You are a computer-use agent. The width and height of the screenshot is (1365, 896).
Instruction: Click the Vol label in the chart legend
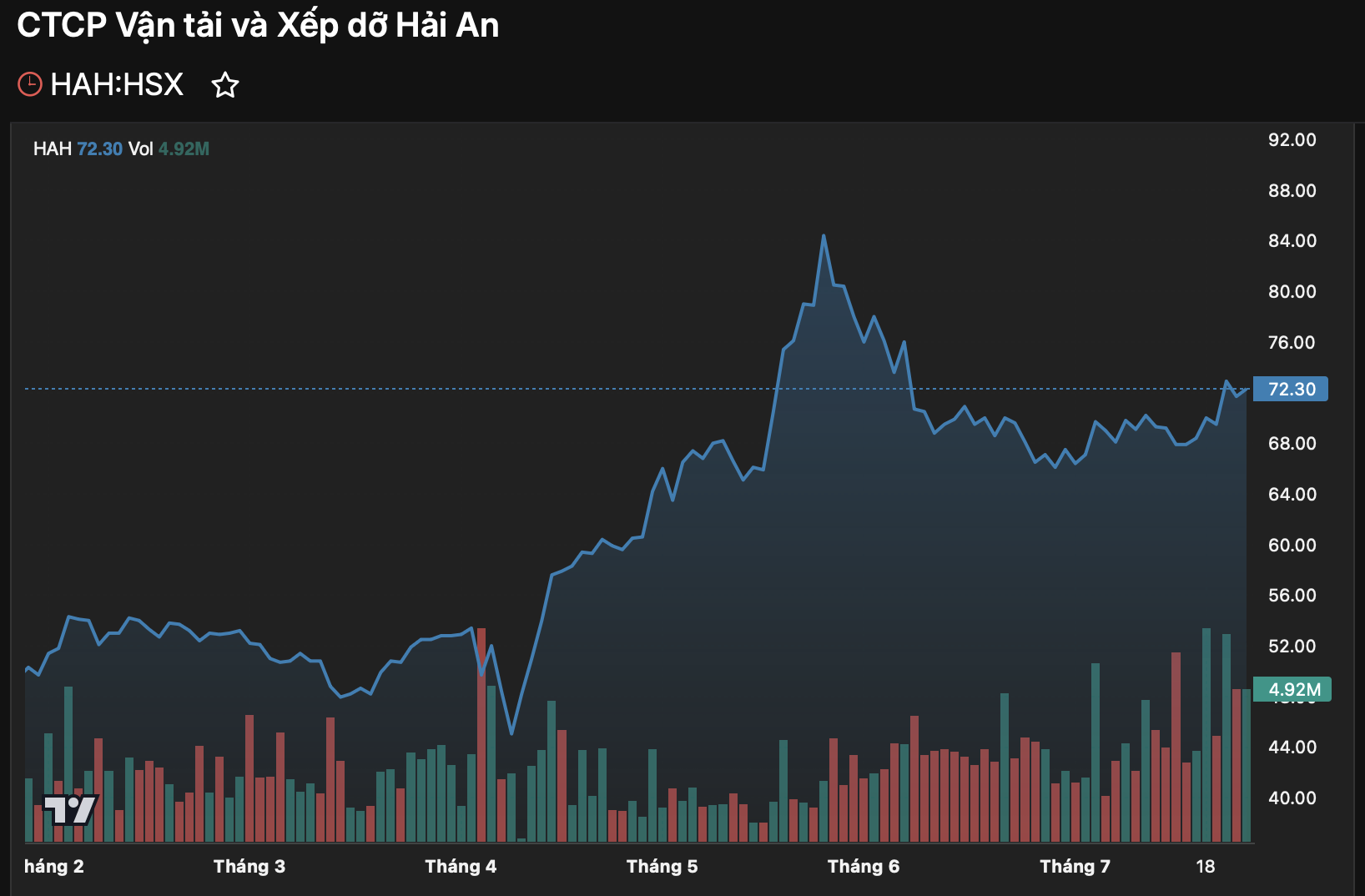(x=141, y=148)
